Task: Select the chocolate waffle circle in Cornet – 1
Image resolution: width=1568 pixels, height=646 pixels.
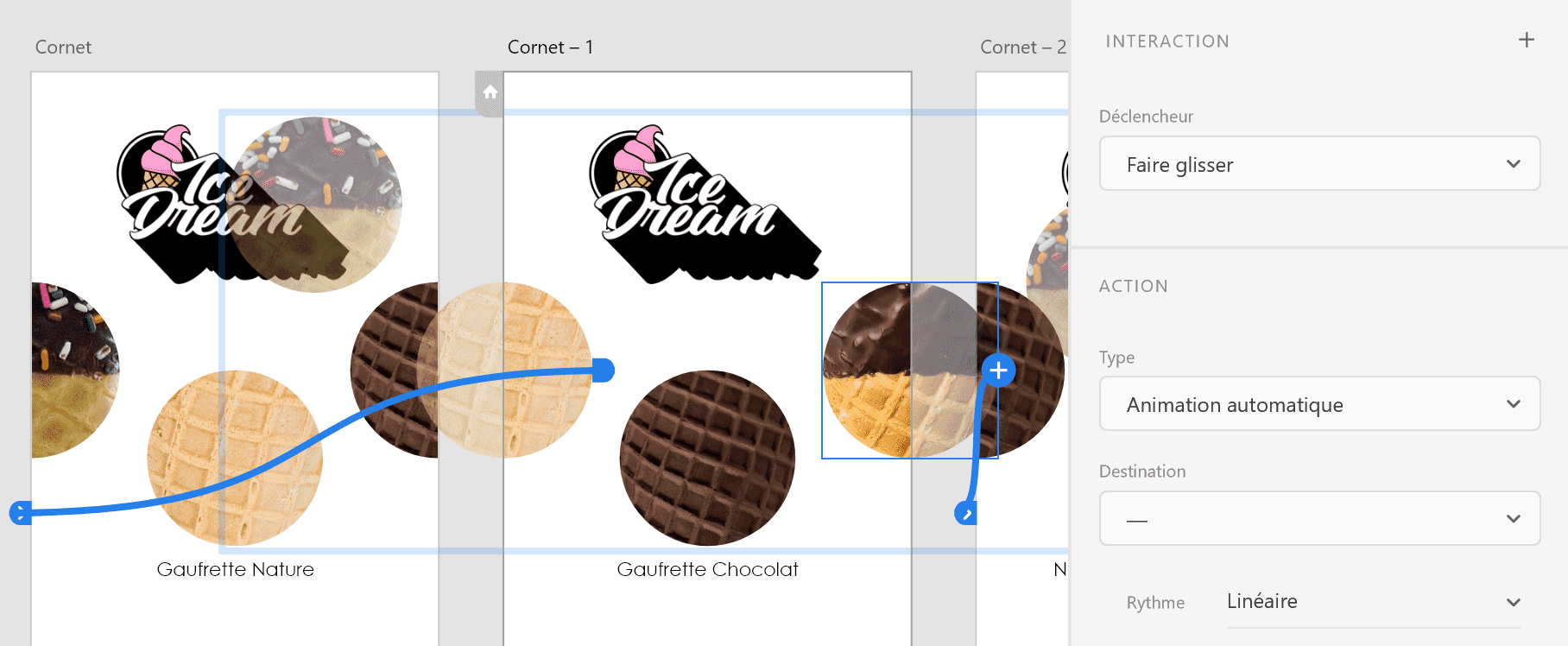Action: pyautogui.click(x=707, y=458)
